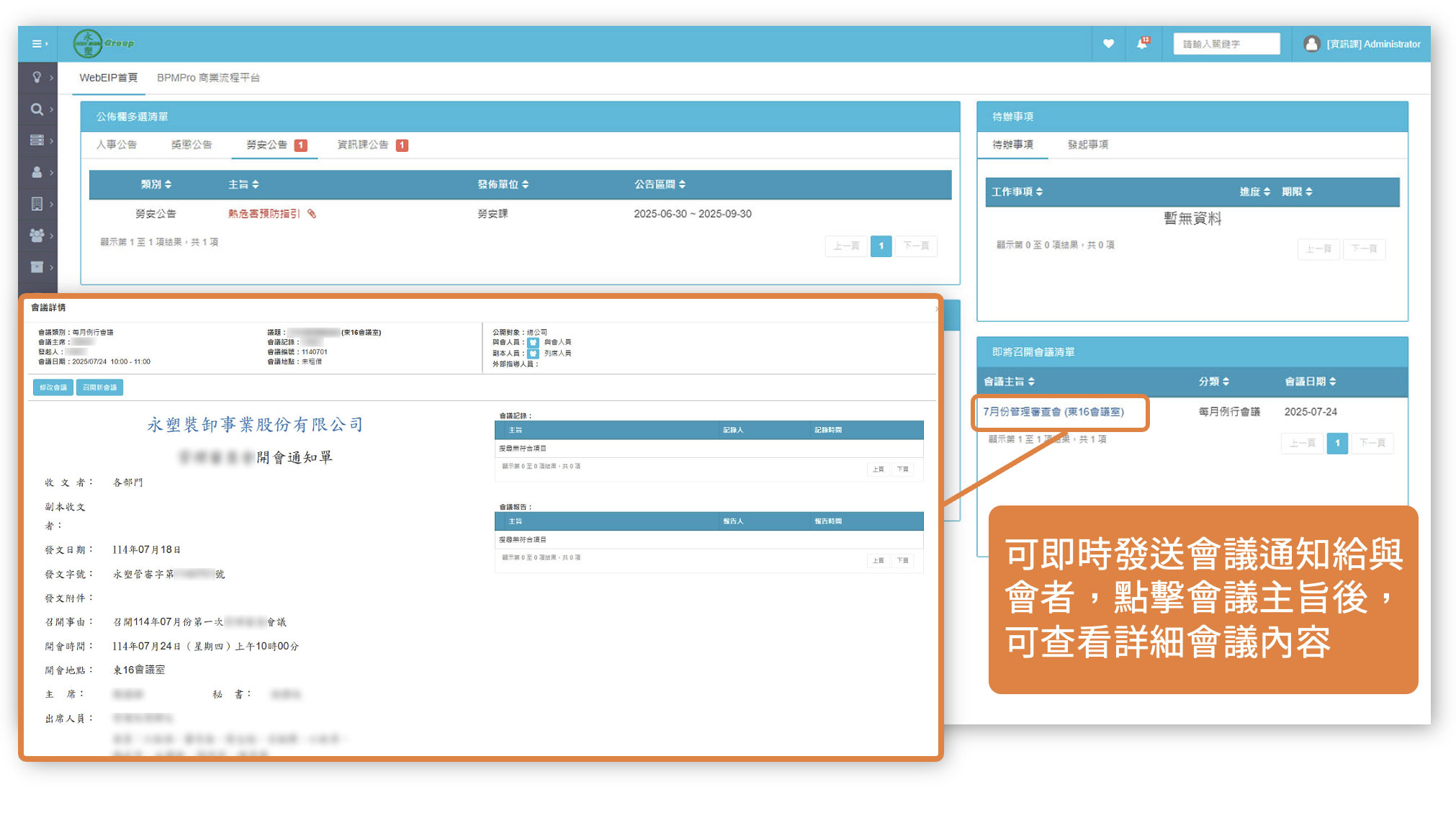Click the attachment clip beside 熱危害預防指引

[312, 214]
